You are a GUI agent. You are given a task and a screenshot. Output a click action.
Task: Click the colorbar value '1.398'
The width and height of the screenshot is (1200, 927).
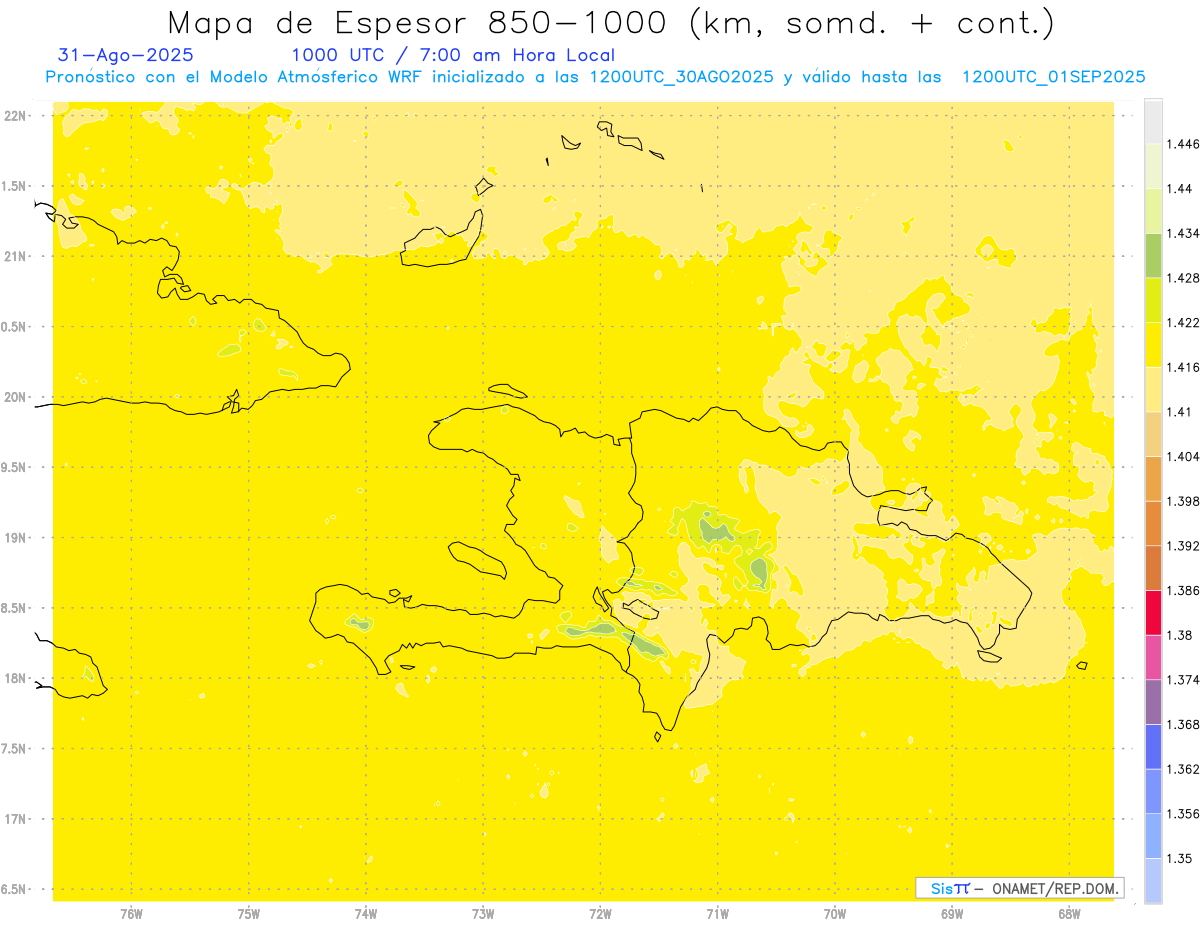(1183, 501)
